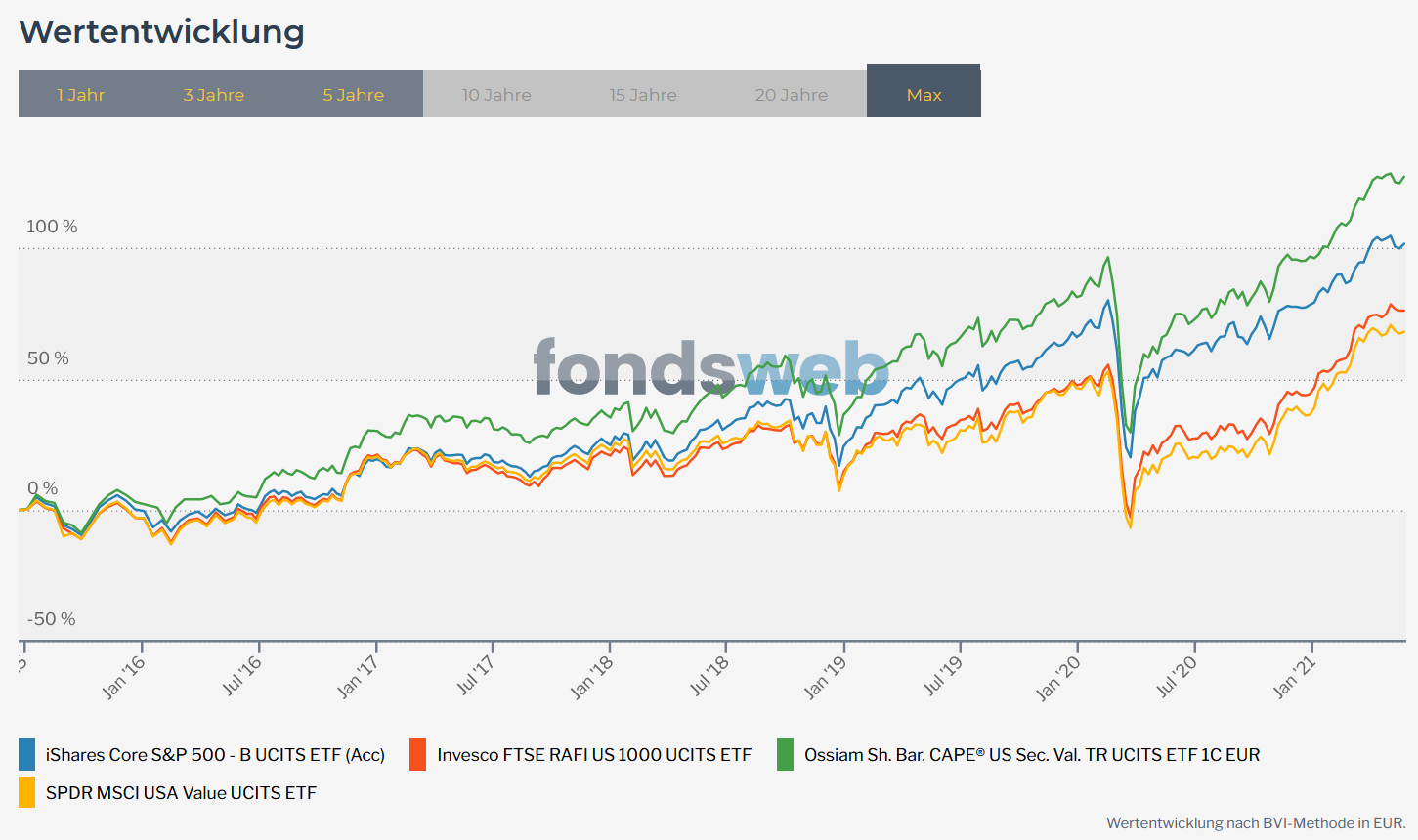This screenshot has height=840, width=1418.
Task: Click the blue iShares Core S&P 500 swatch
Action: point(27,755)
